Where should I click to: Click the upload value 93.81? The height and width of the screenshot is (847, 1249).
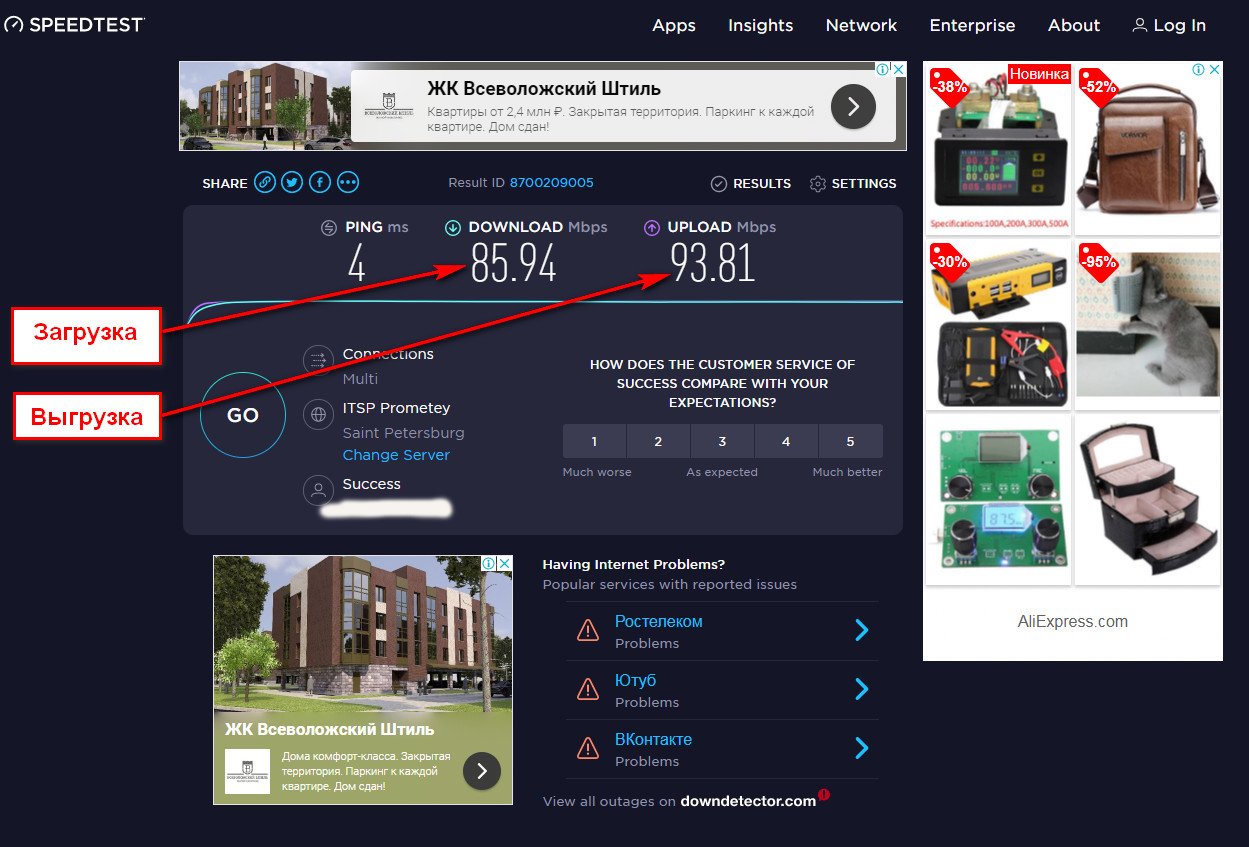712,264
